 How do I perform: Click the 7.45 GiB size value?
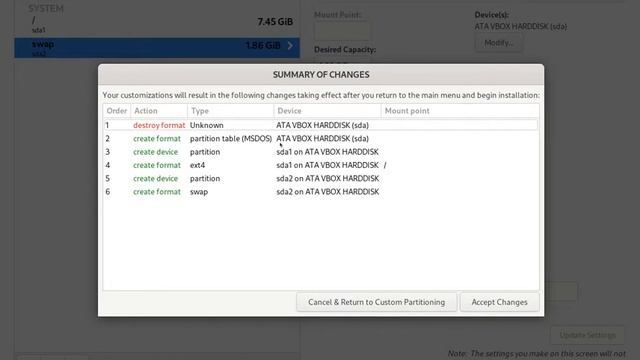275,22
